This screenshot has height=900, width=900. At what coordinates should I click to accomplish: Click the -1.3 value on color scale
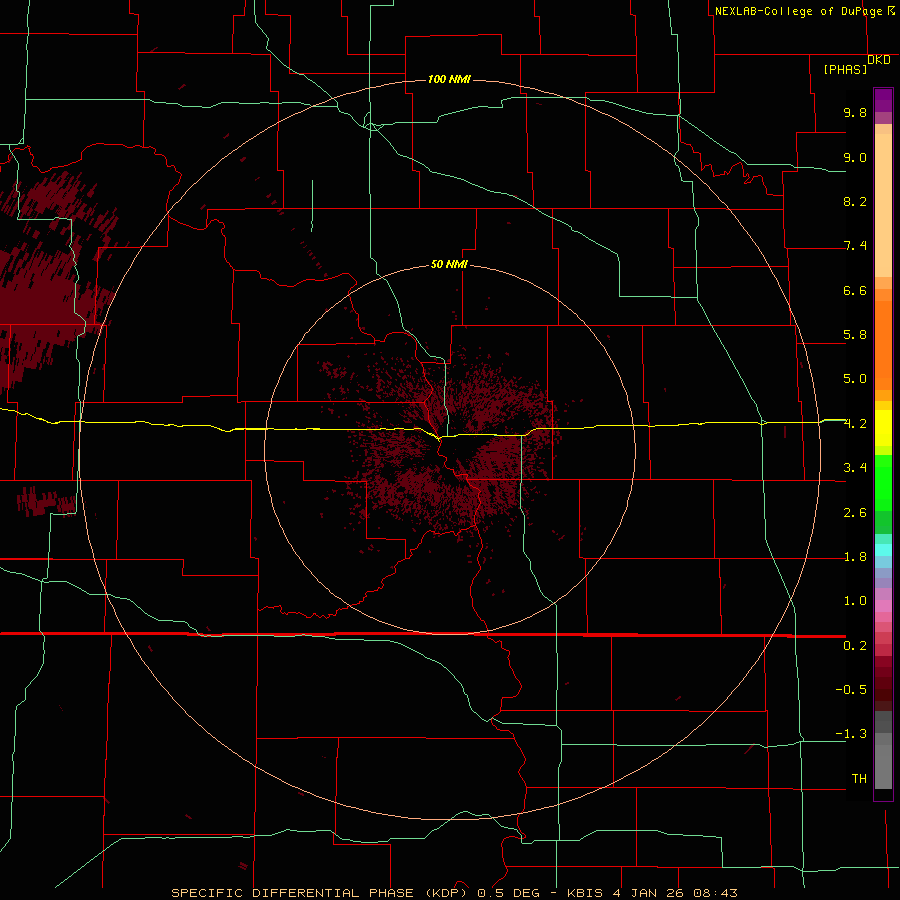851,734
